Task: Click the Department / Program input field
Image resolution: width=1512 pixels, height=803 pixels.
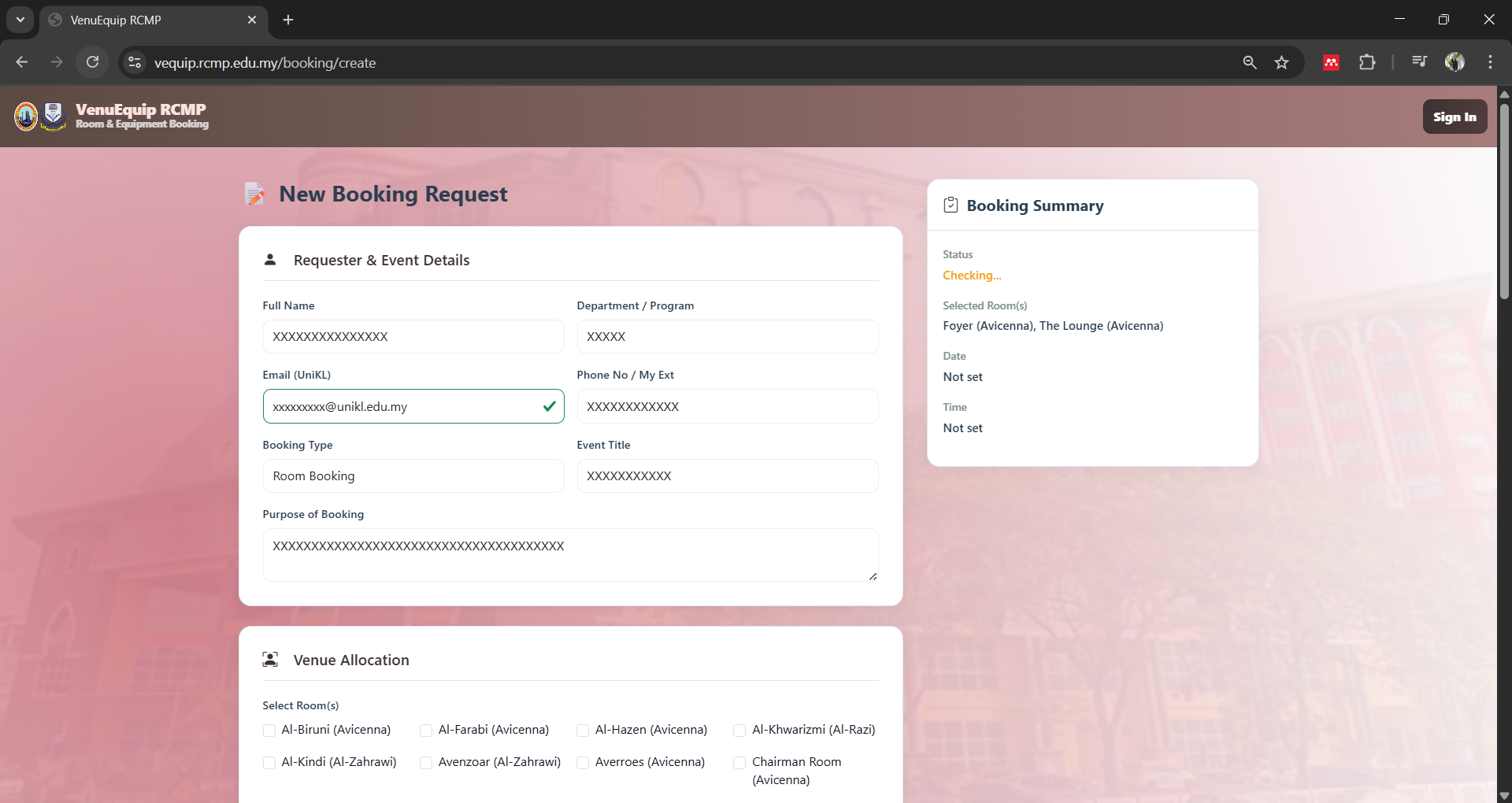Action: click(728, 336)
